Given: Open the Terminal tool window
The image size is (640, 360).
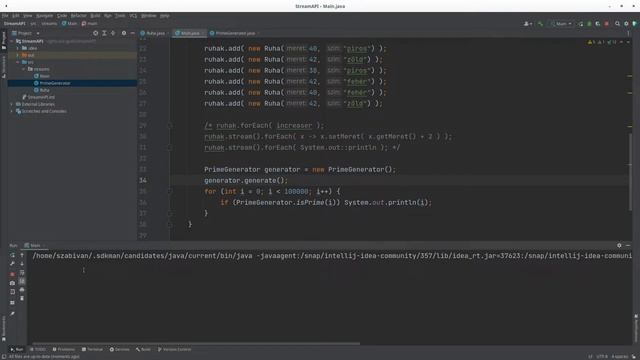Looking at the screenshot, I should [x=92, y=349].
